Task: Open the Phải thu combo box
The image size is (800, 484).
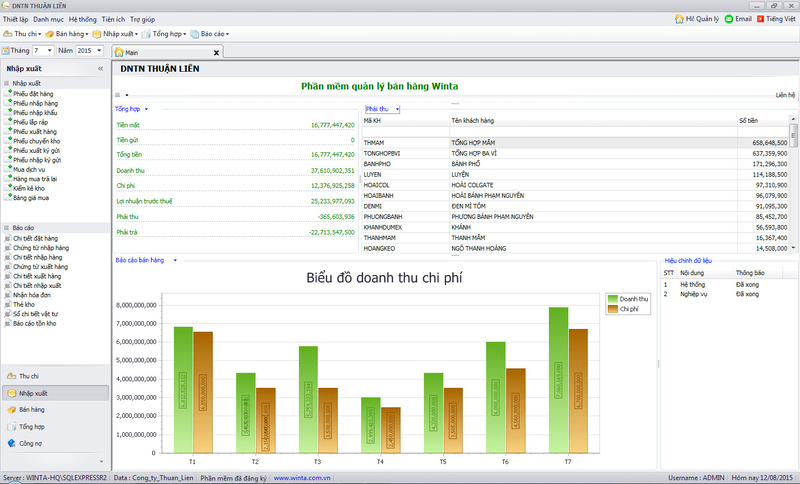Action: pos(382,109)
